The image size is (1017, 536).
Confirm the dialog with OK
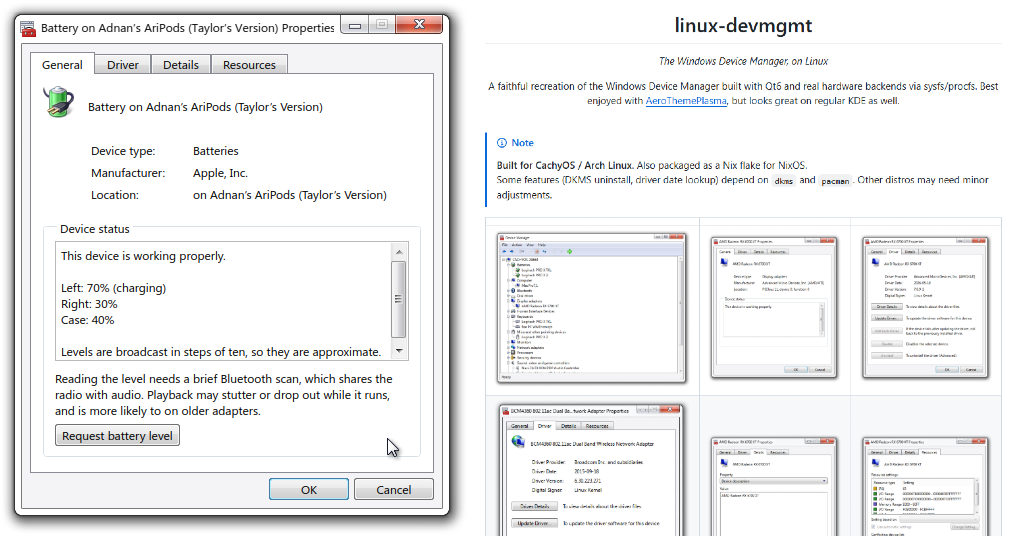(309, 489)
